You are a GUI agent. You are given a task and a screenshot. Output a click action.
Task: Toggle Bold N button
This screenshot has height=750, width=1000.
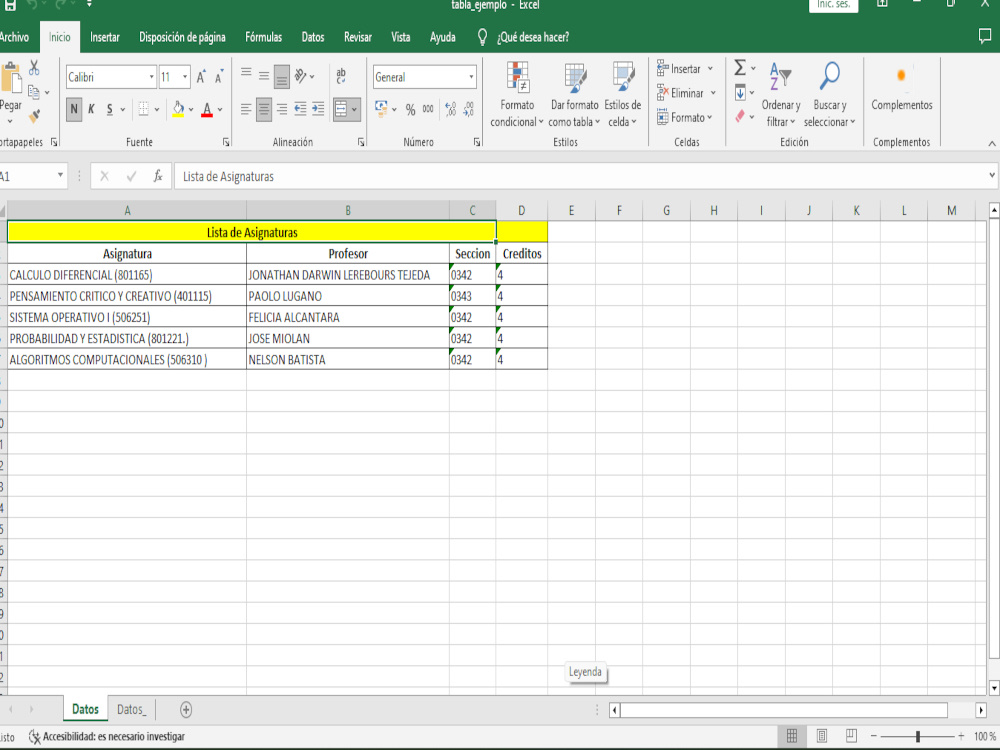74,109
